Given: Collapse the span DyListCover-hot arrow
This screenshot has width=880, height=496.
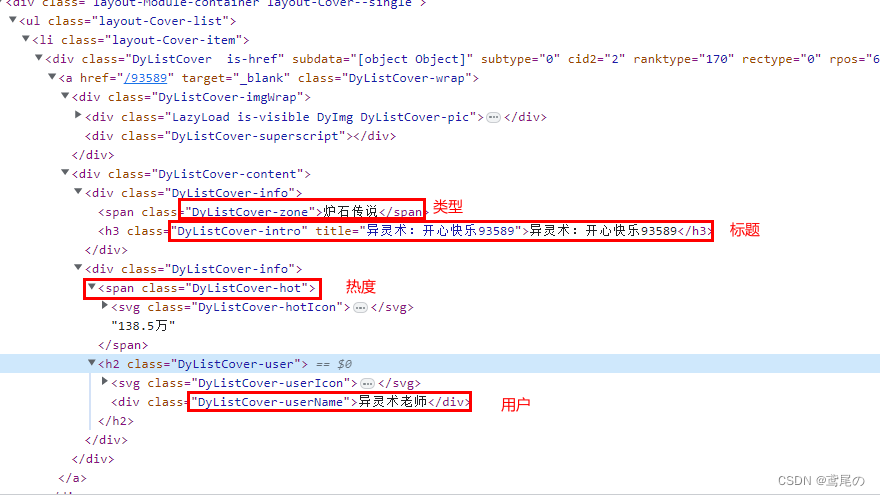Looking at the screenshot, I should 91,287.
